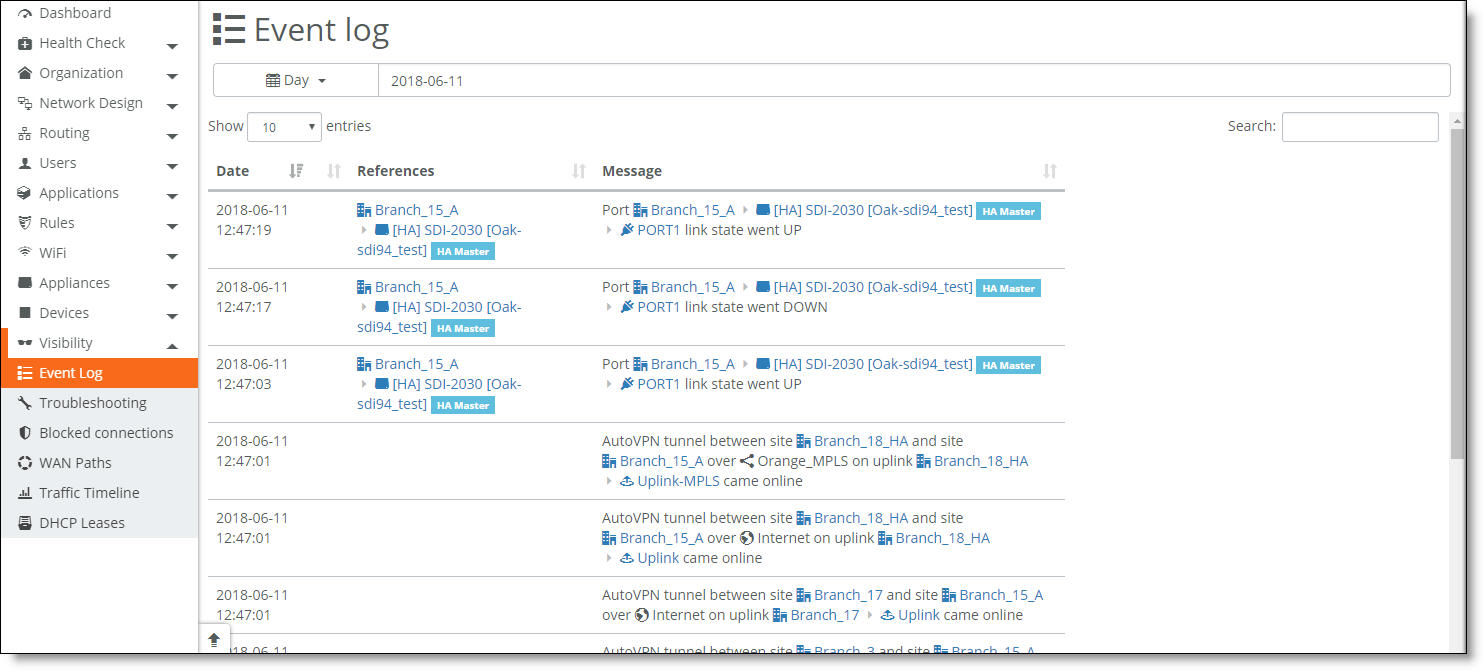Click the Visibility glasses icon

tap(25, 343)
